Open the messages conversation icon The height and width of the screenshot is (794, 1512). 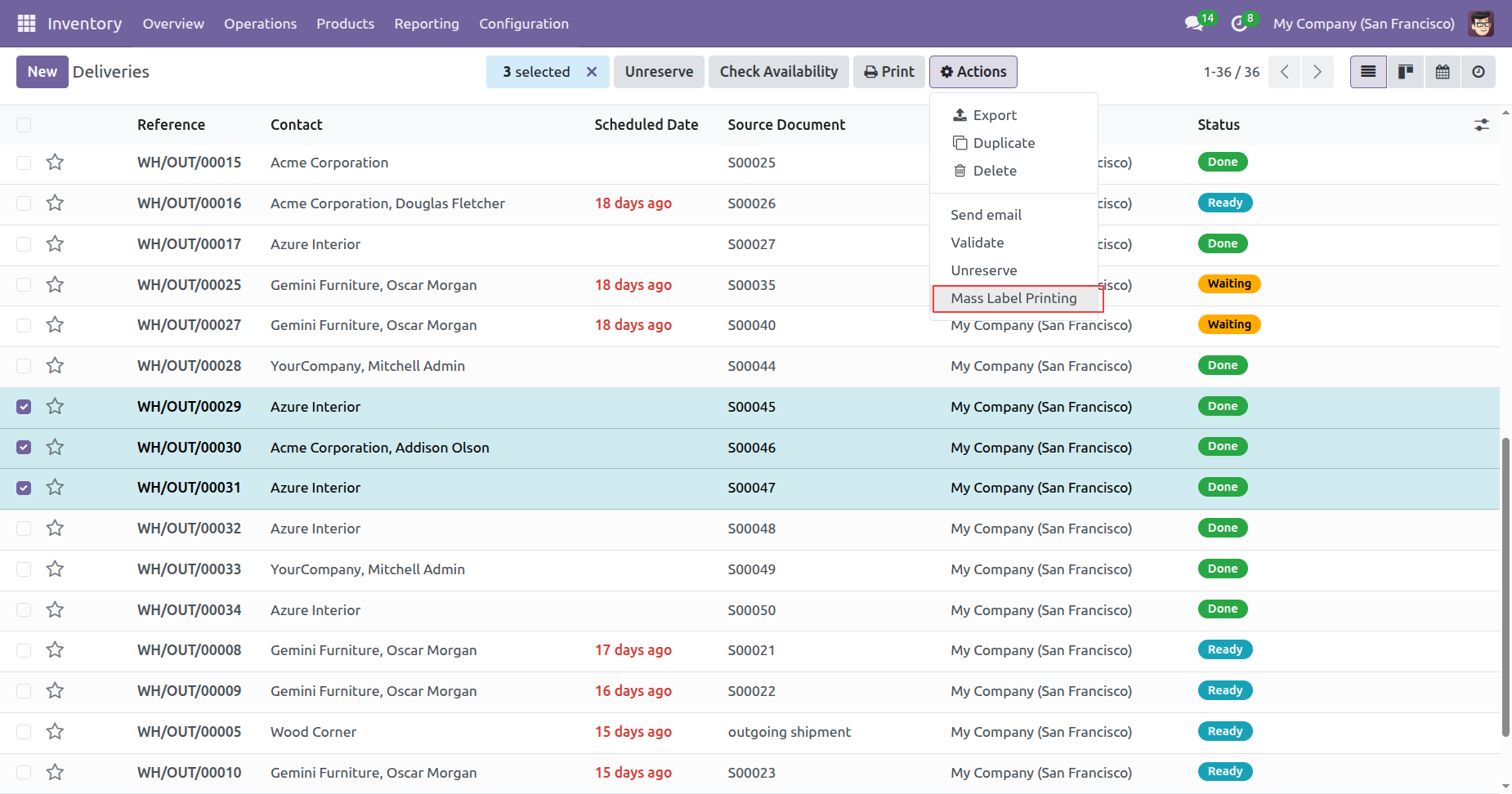(x=1193, y=24)
